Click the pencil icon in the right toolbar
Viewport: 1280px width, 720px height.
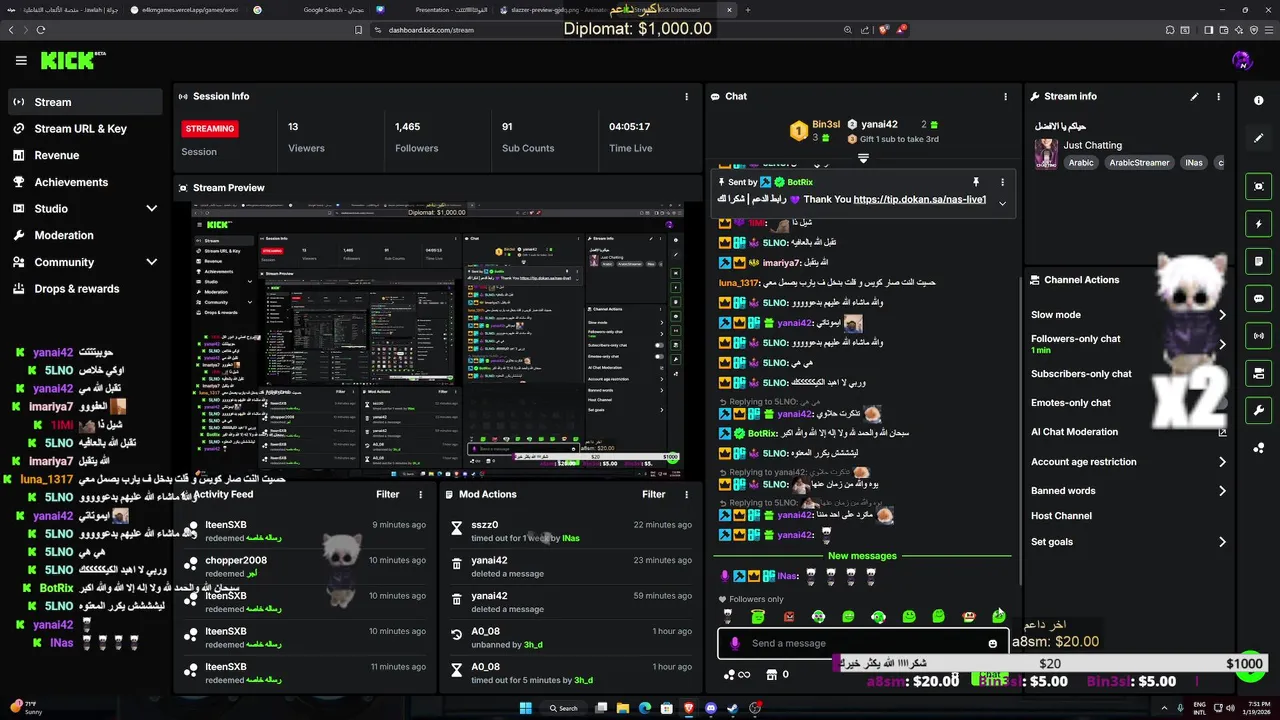[x=1259, y=138]
